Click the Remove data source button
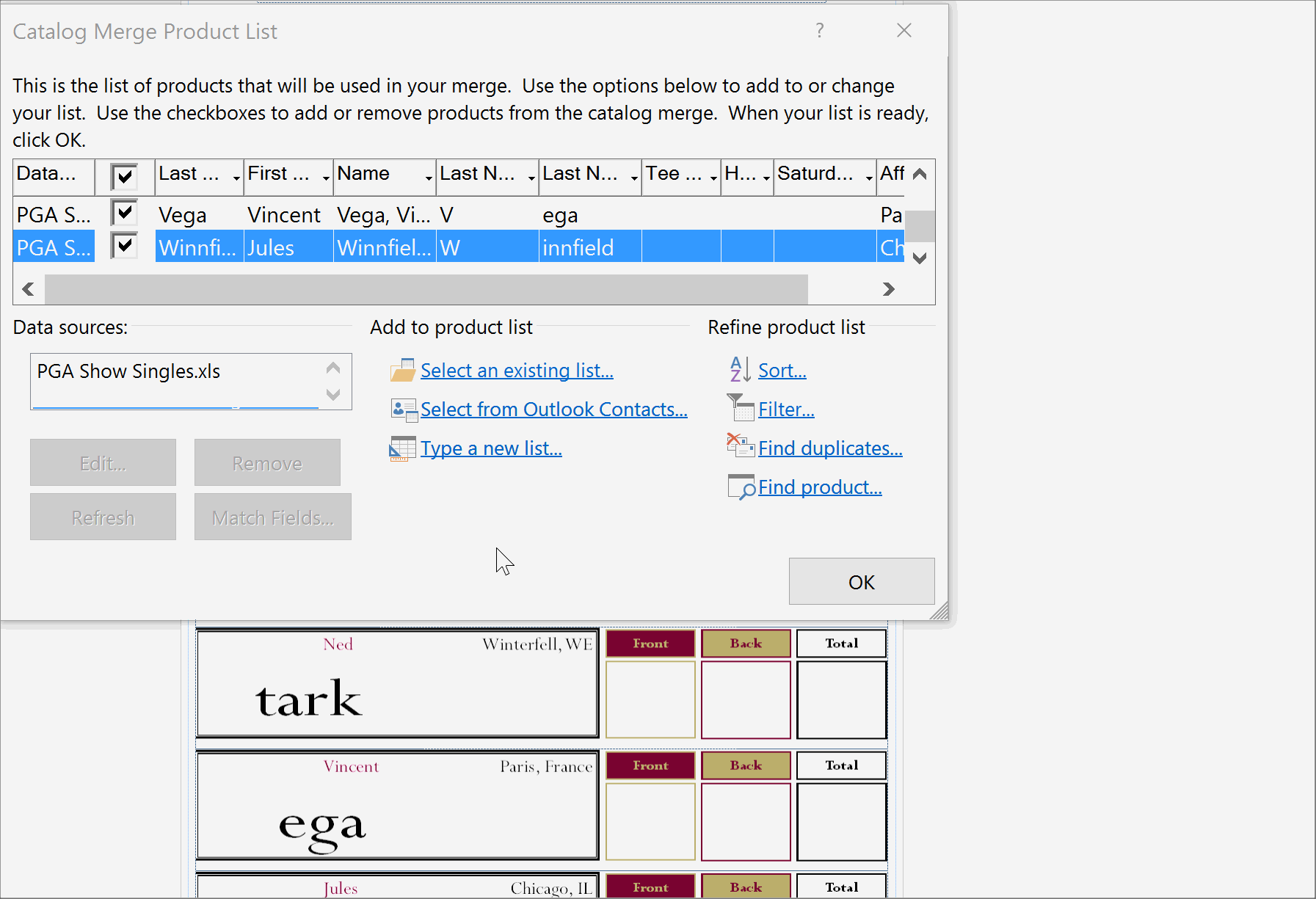 tap(267, 462)
